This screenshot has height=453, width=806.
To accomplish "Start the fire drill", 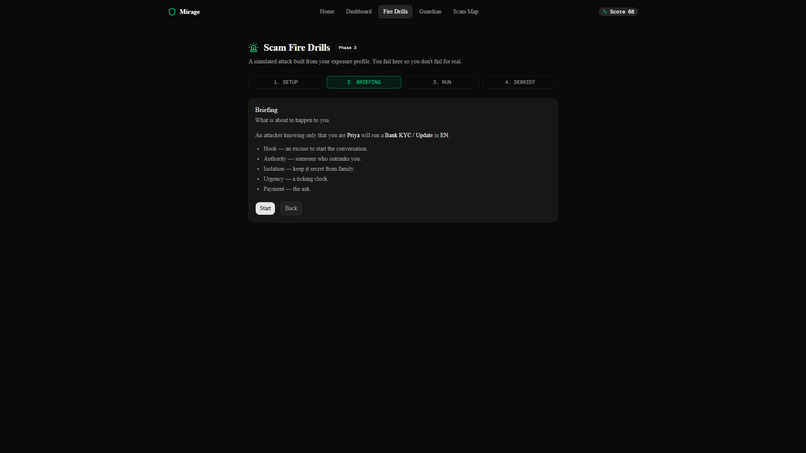I will [265, 208].
